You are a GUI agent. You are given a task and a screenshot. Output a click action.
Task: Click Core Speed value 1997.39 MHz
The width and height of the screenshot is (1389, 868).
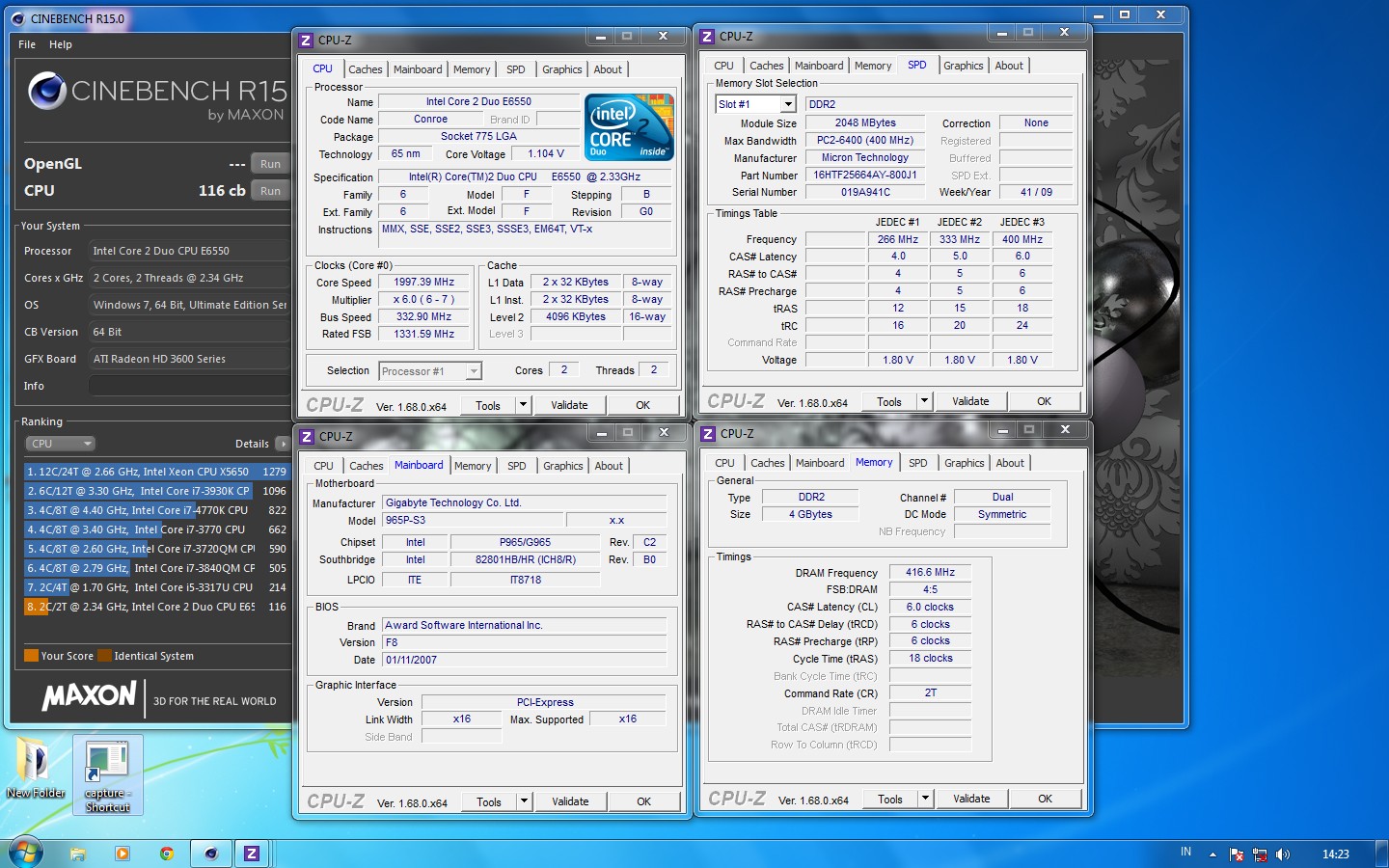424,283
